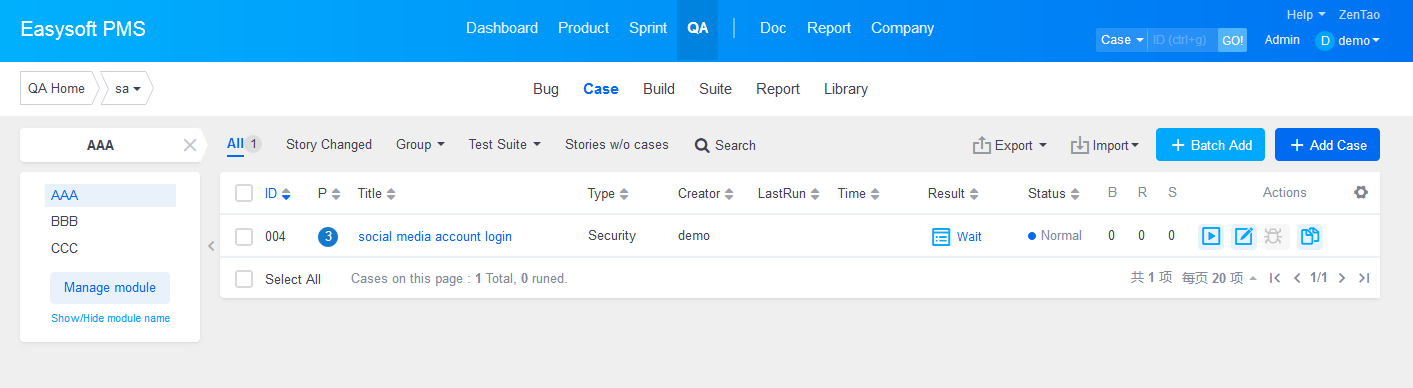Click the Batch Add button
1413x388 pixels.
(x=1210, y=145)
